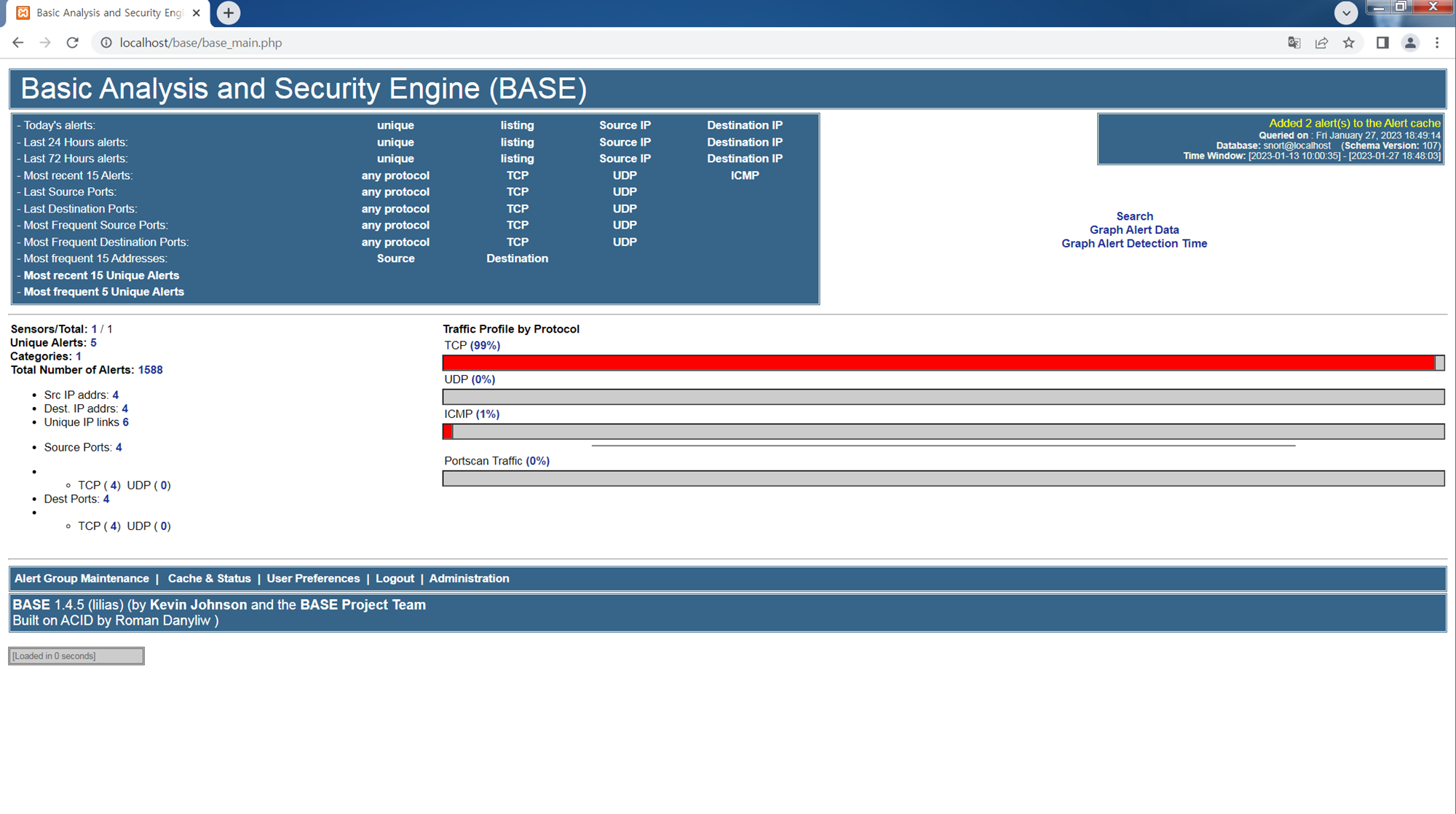
Task: View Today's alerts by Source IP
Action: (625, 125)
